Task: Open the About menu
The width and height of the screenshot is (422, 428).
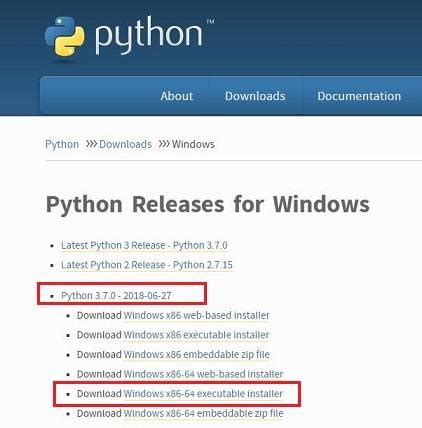Action: pyautogui.click(x=177, y=96)
